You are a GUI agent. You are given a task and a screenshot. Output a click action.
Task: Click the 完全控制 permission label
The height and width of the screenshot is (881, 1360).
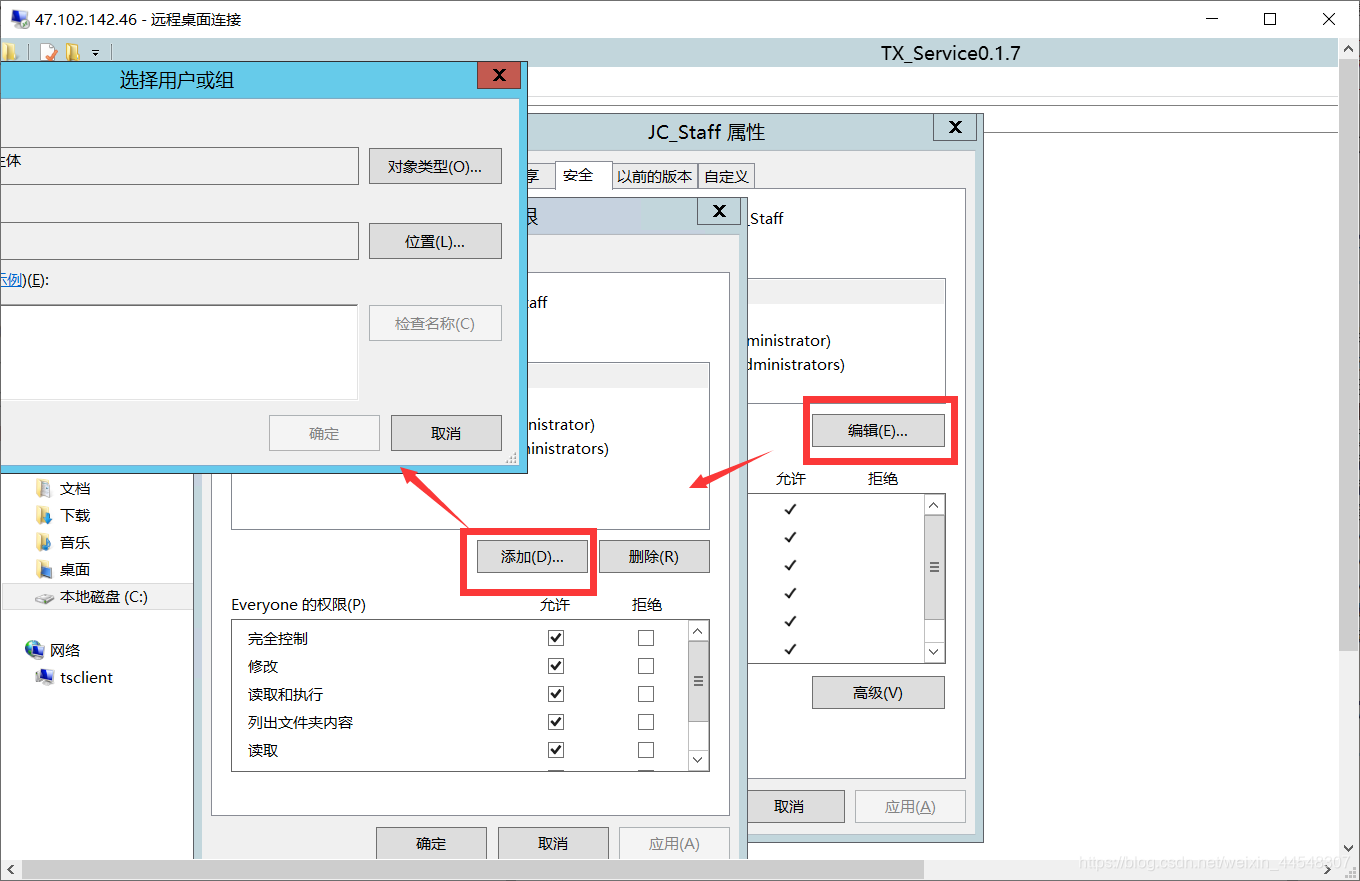(x=278, y=638)
